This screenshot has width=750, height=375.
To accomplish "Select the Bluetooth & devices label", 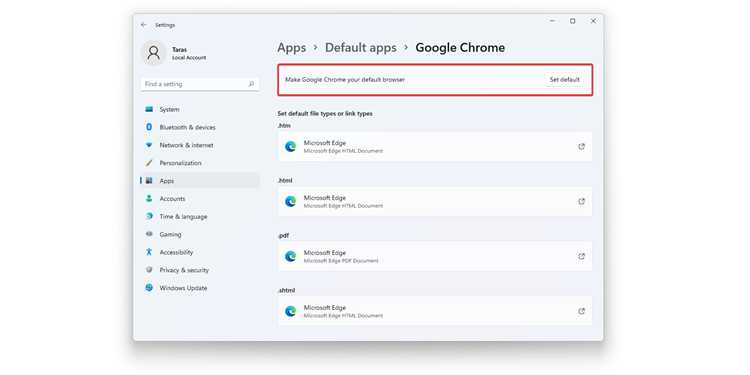I will pyautogui.click(x=188, y=127).
